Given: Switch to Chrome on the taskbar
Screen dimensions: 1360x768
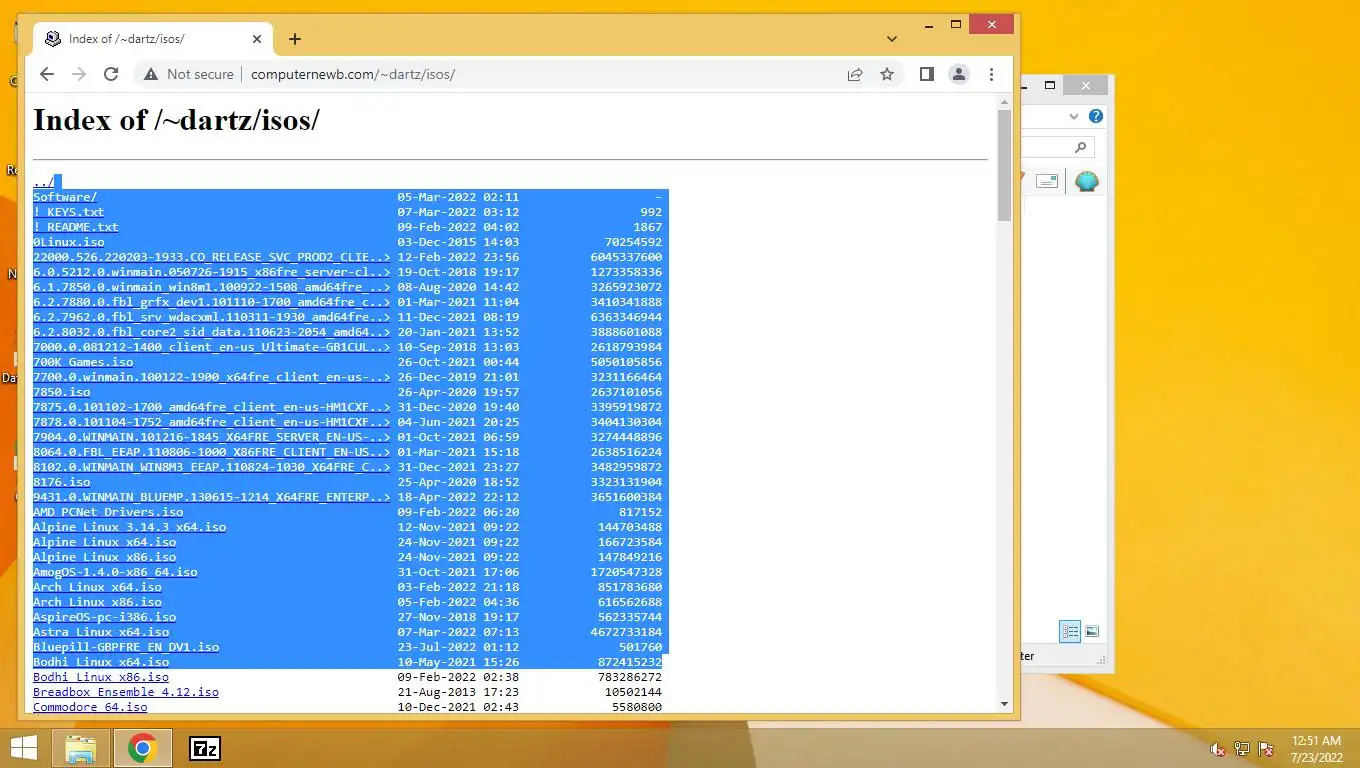Looking at the screenshot, I should pos(142,748).
